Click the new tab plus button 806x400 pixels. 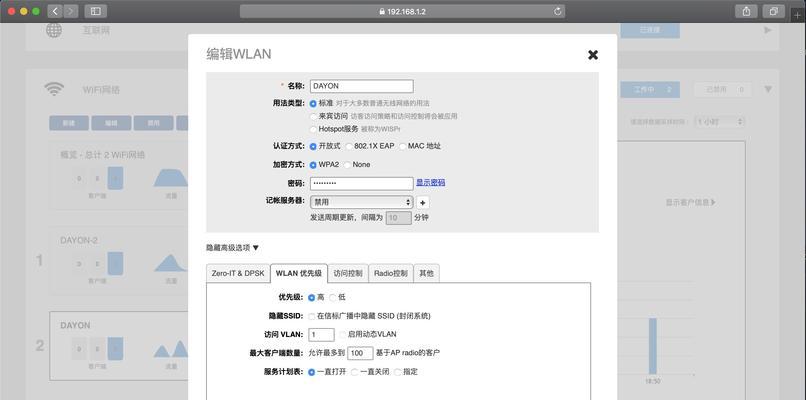[x=798, y=15]
